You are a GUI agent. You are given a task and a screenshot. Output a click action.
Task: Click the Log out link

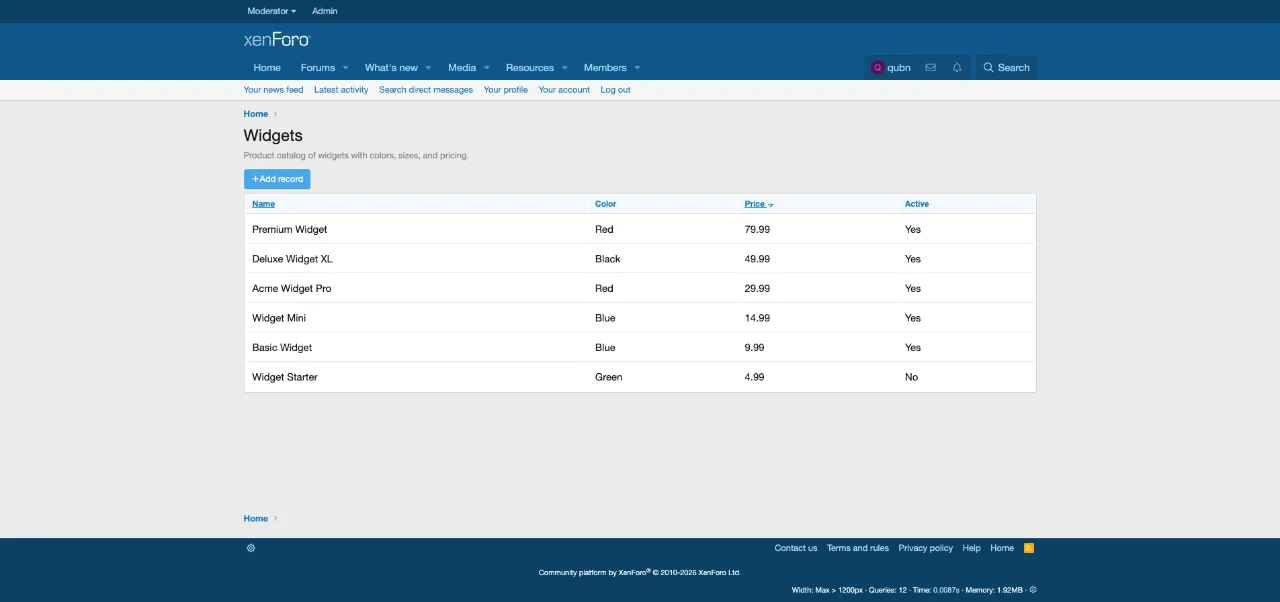point(615,90)
